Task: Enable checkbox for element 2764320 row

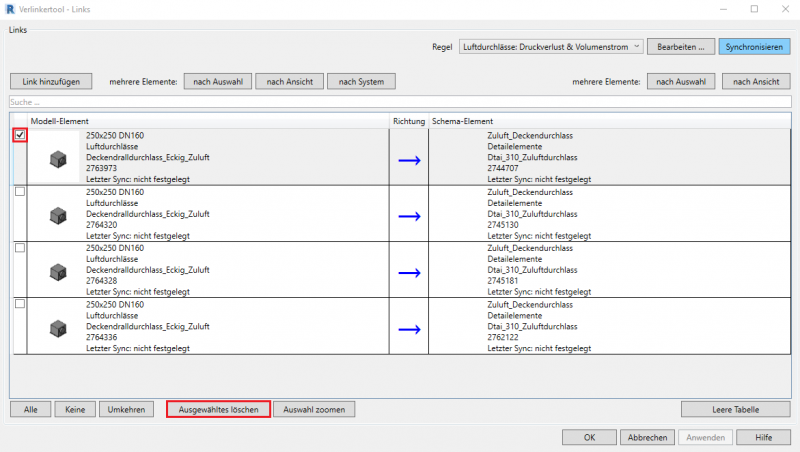Action: click(x=20, y=191)
